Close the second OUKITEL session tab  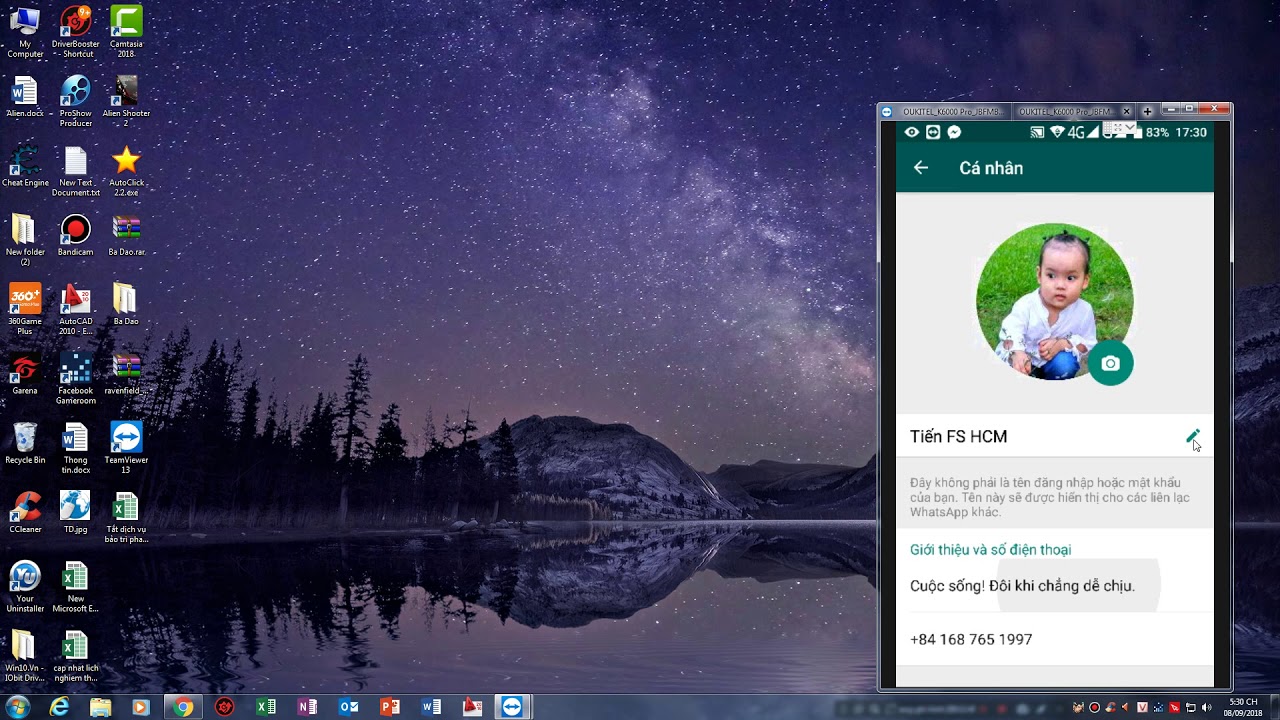[x=1127, y=111]
